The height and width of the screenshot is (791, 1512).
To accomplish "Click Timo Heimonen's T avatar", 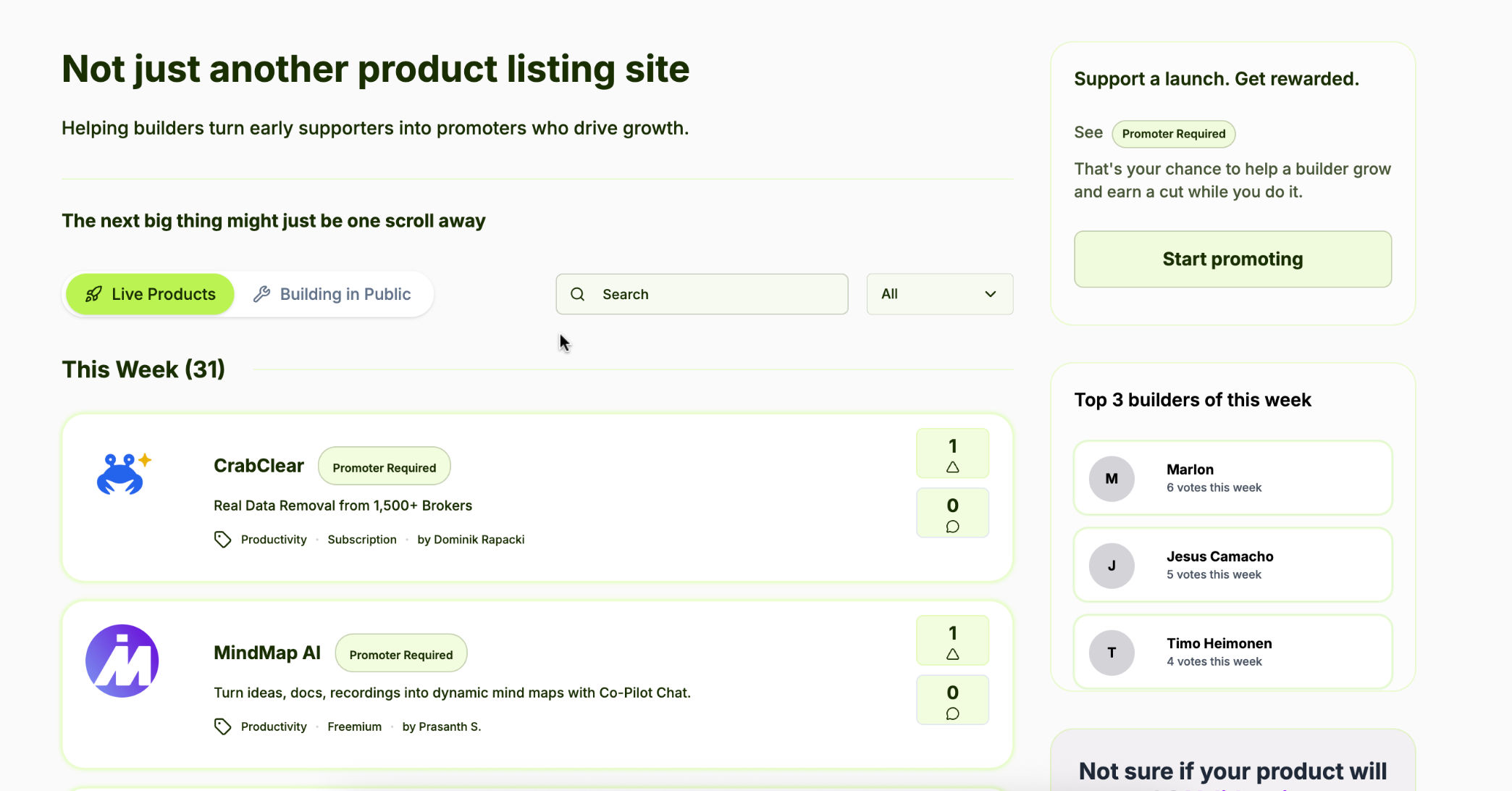I will point(1112,653).
